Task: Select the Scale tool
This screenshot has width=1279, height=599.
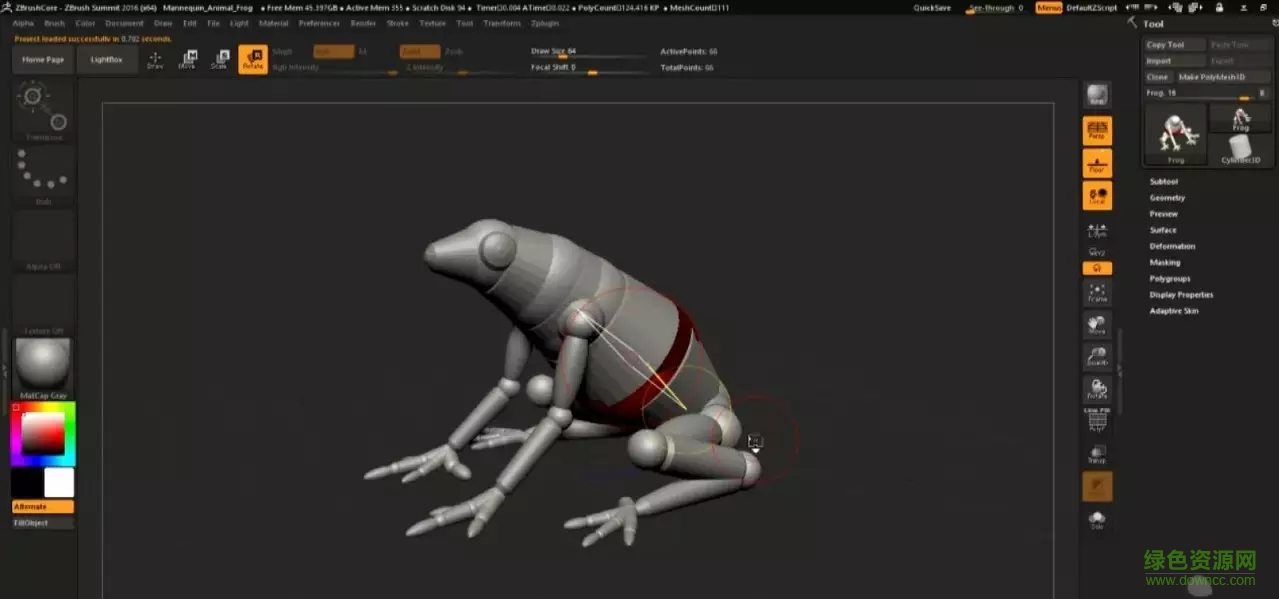Action: [x=219, y=60]
